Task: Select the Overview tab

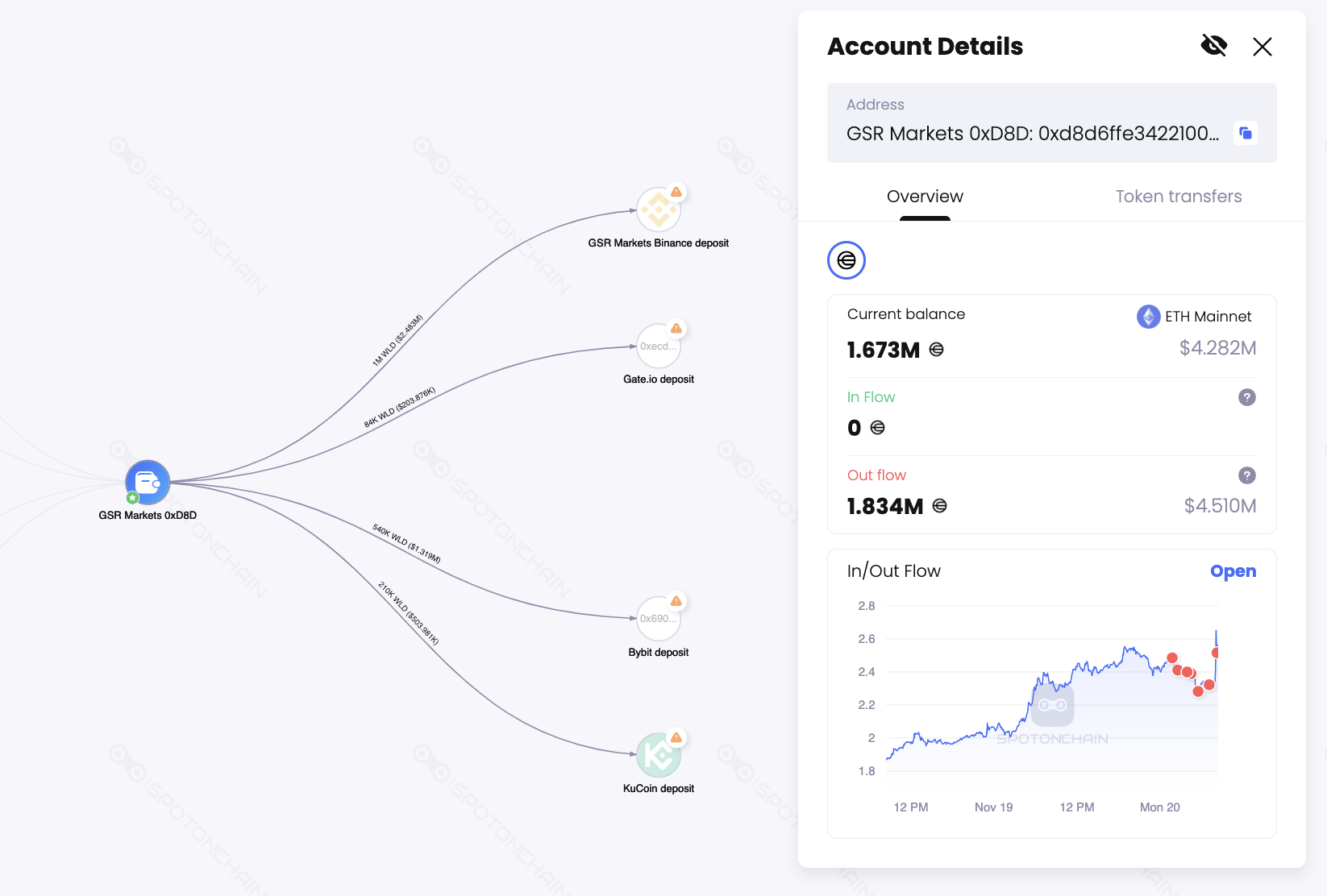Action: click(925, 196)
